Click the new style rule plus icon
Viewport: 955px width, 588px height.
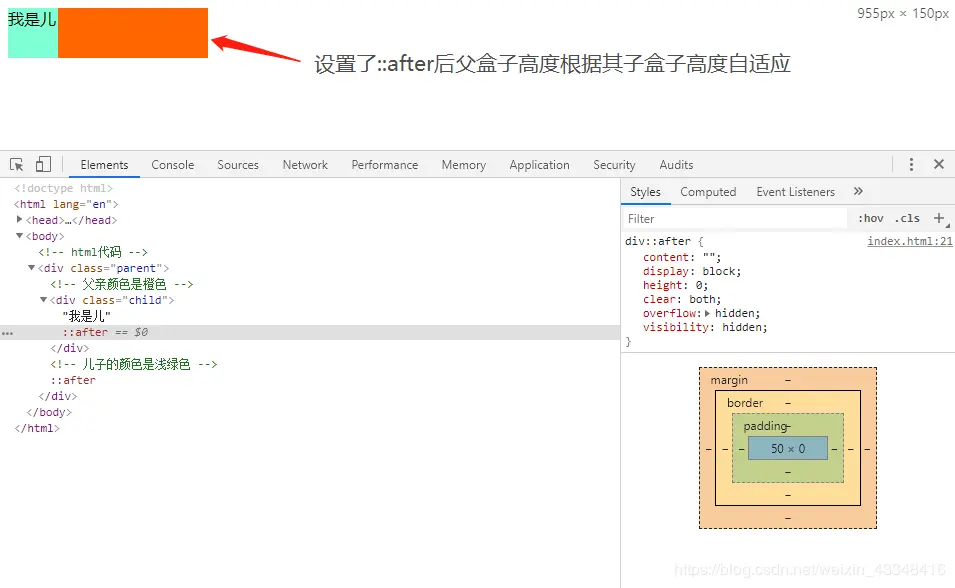(939, 218)
